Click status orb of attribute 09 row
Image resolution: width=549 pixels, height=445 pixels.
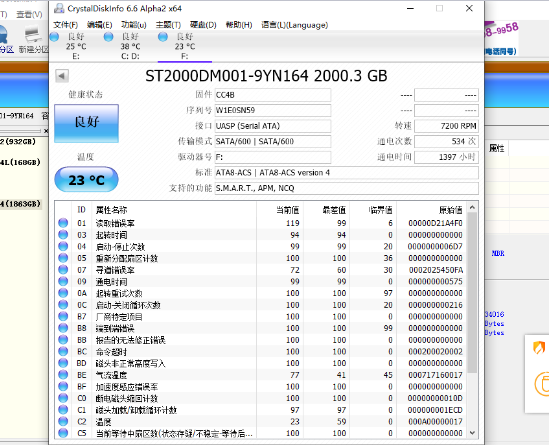[63, 281]
